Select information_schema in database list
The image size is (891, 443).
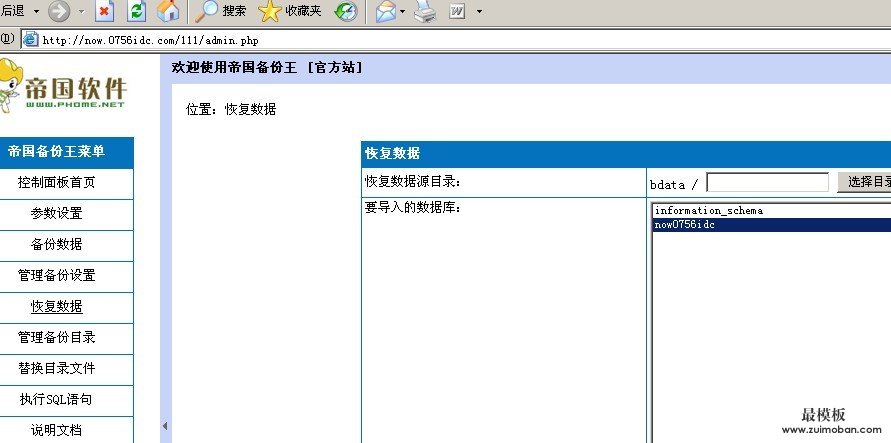(772, 211)
